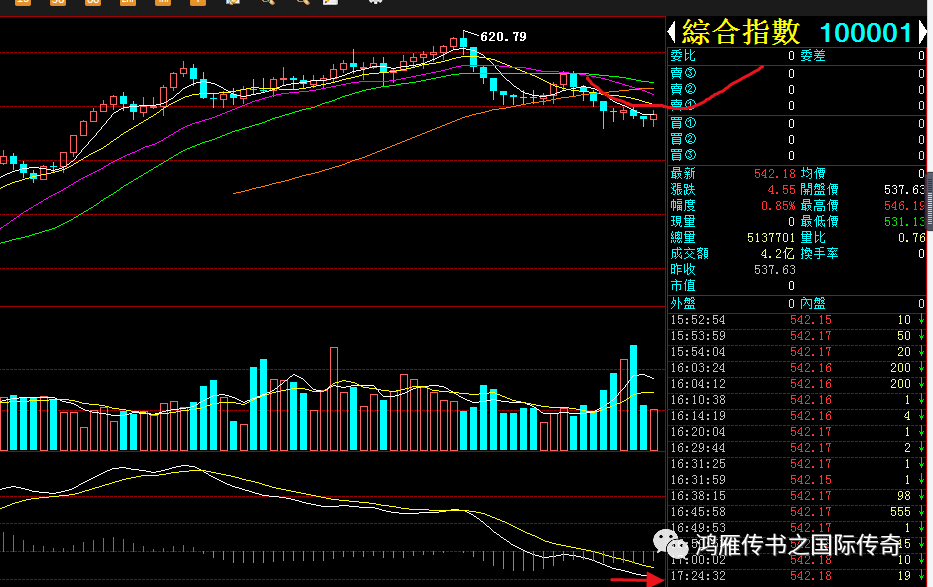This screenshot has width=933, height=587.
Task: Select the 最低價 value 531.13
Action: 904,222
